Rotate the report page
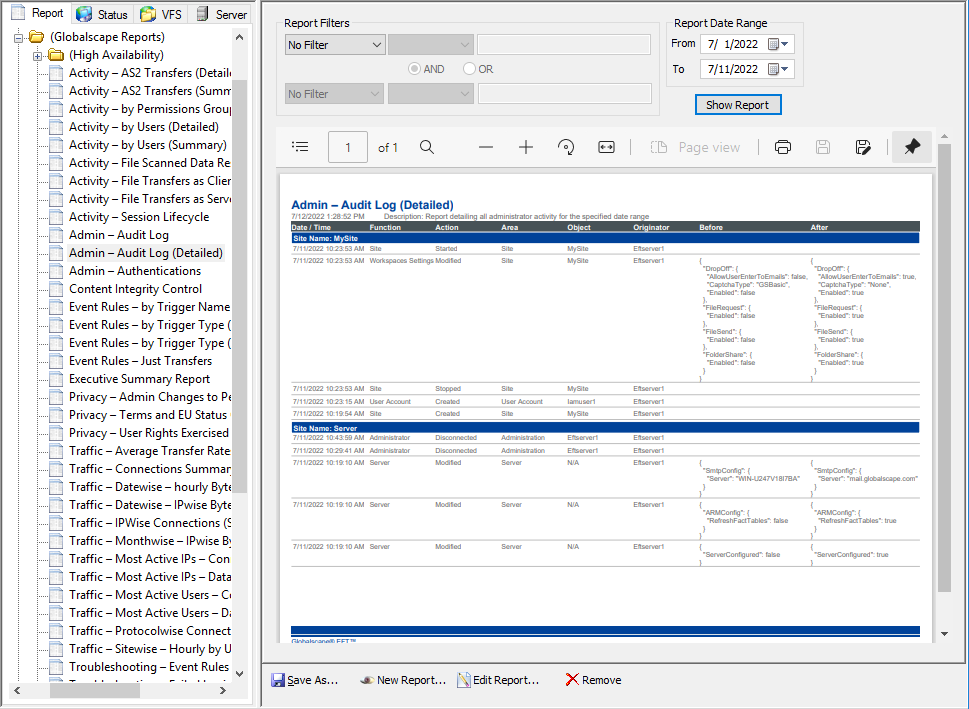 click(566, 147)
